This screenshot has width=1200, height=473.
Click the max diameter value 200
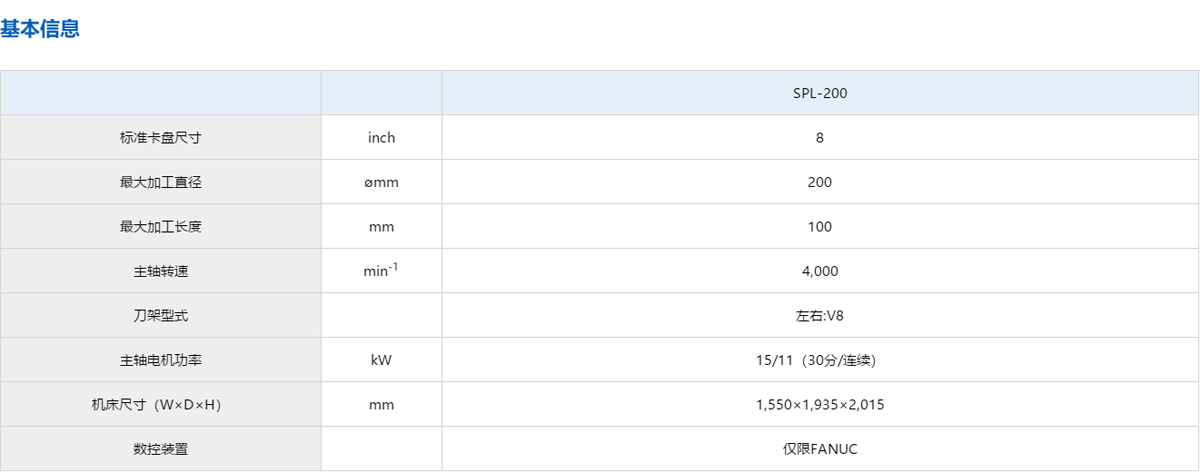point(820,182)
